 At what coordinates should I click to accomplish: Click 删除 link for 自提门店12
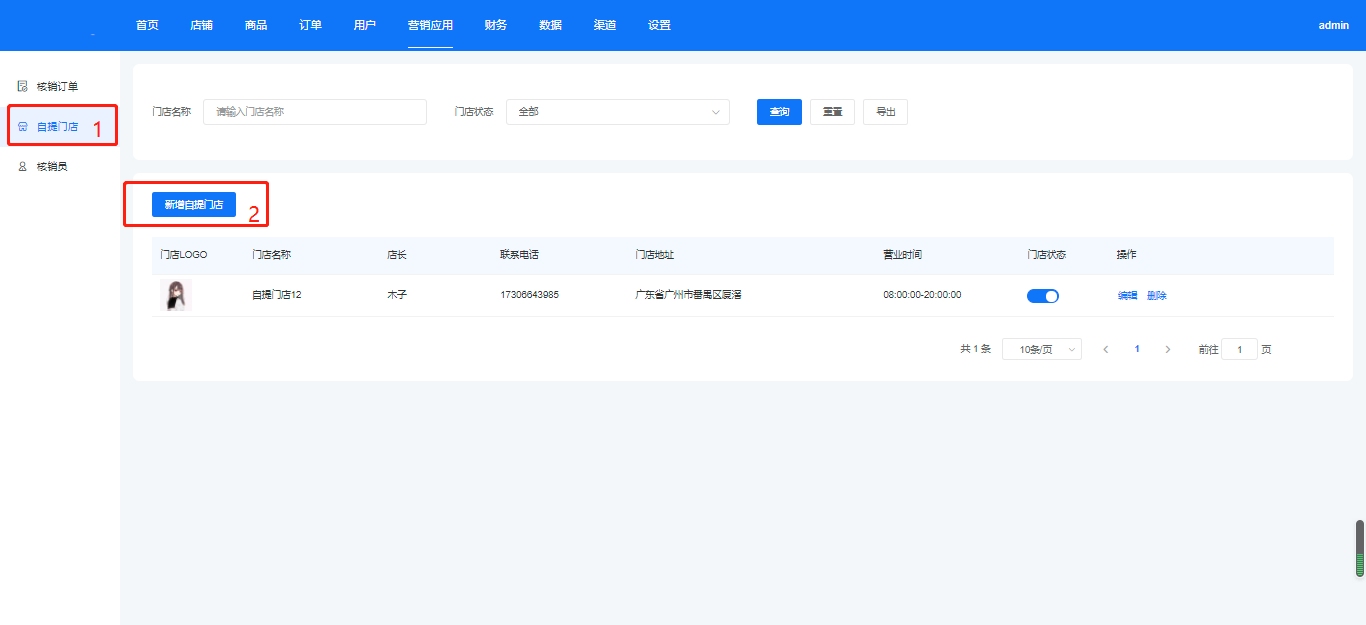pyautogui.click(x=1157, y=296)
